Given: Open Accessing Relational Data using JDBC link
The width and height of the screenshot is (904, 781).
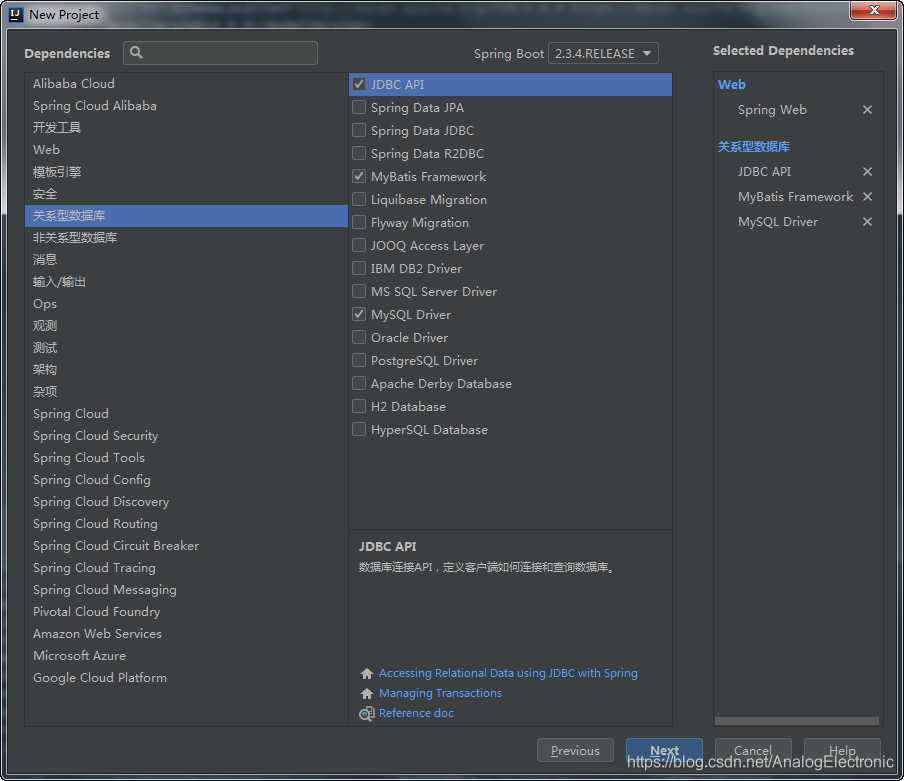Looking at the screenshot, I should point(508,673).
